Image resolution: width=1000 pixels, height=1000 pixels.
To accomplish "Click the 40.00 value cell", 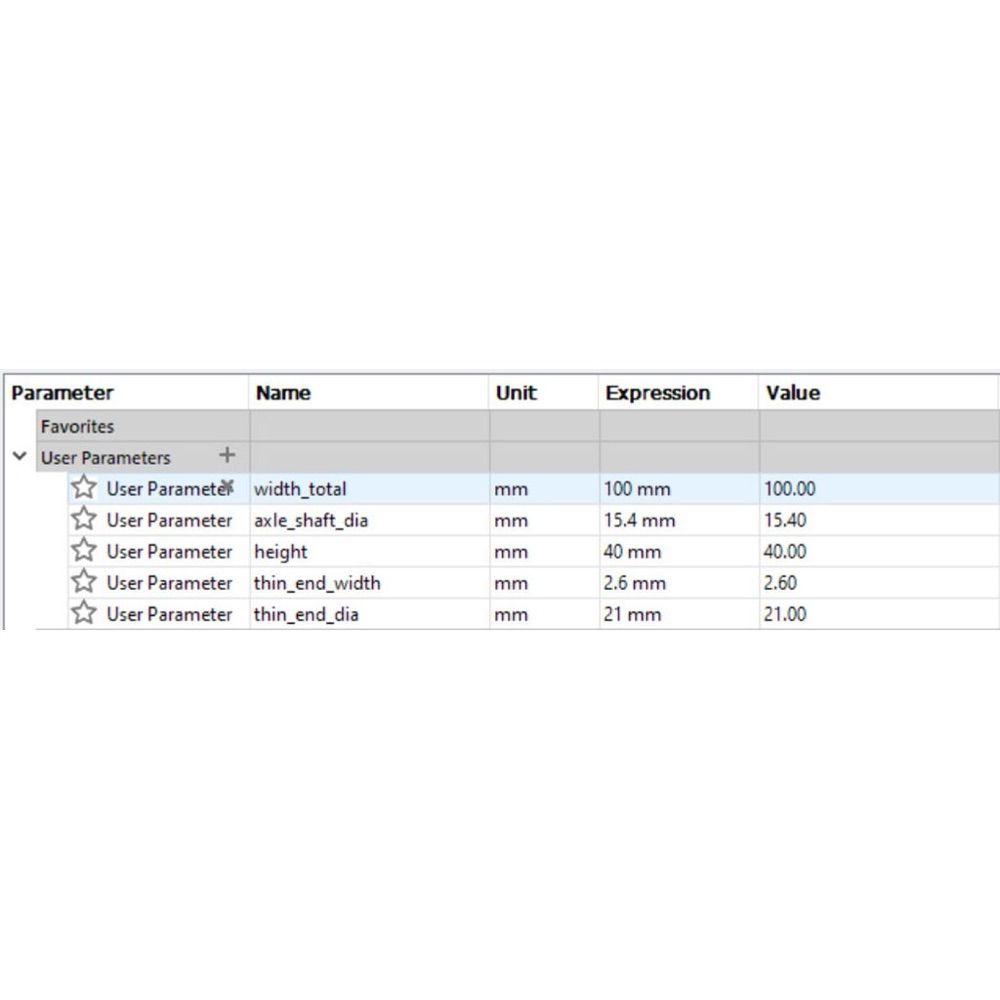I will tap(879, 552).
